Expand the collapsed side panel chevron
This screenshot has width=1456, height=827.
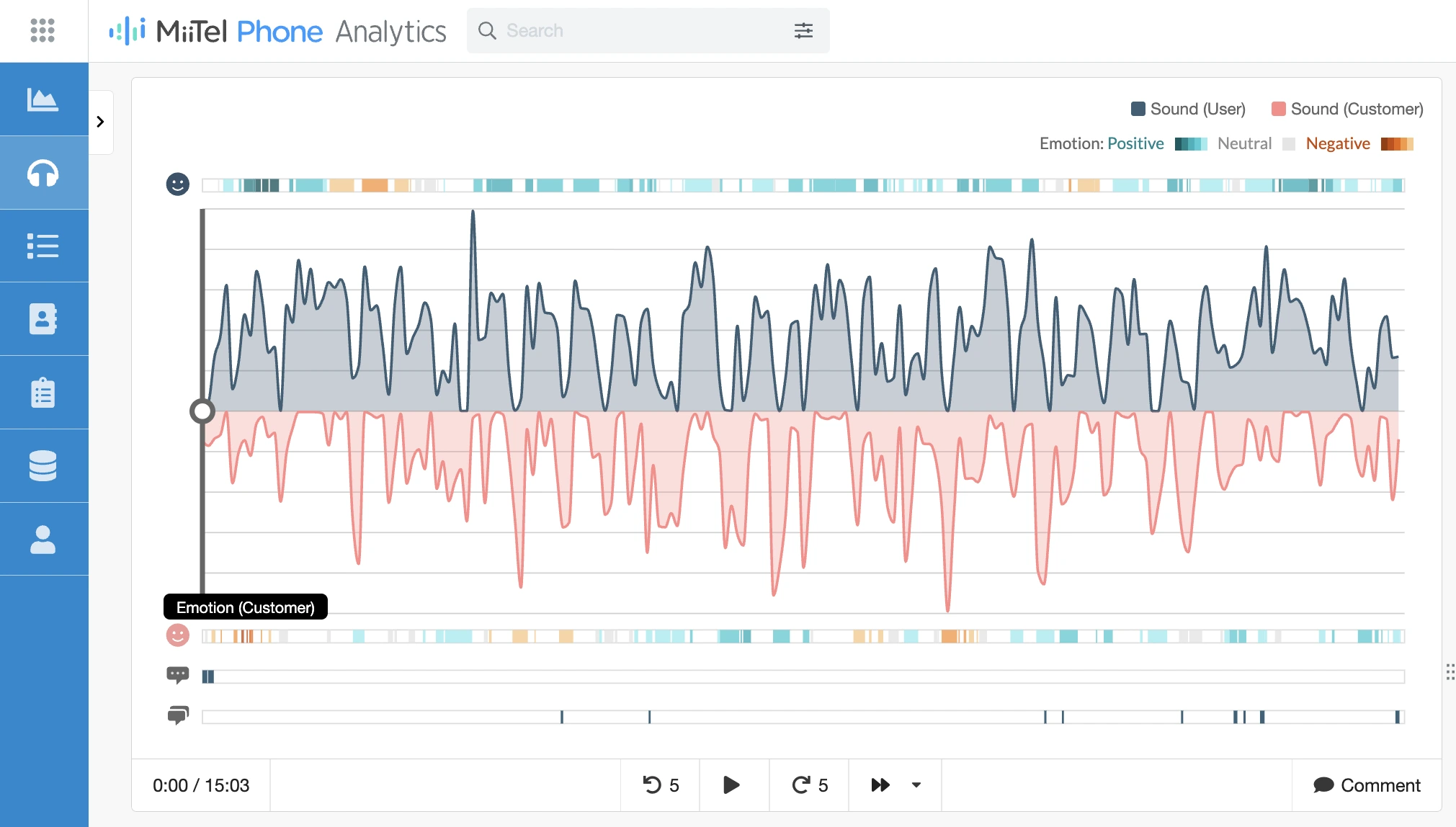pyautogui.click(x=101, y=122)
